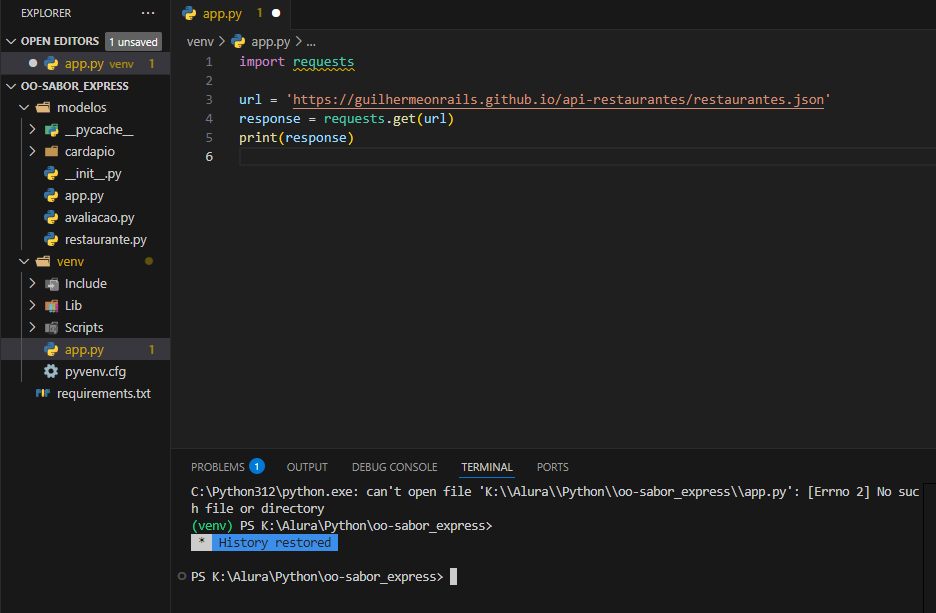Expand the __pycache__ folder chevron
The height and width of the screenshot is (613, 936).
(x=32, y=130)
